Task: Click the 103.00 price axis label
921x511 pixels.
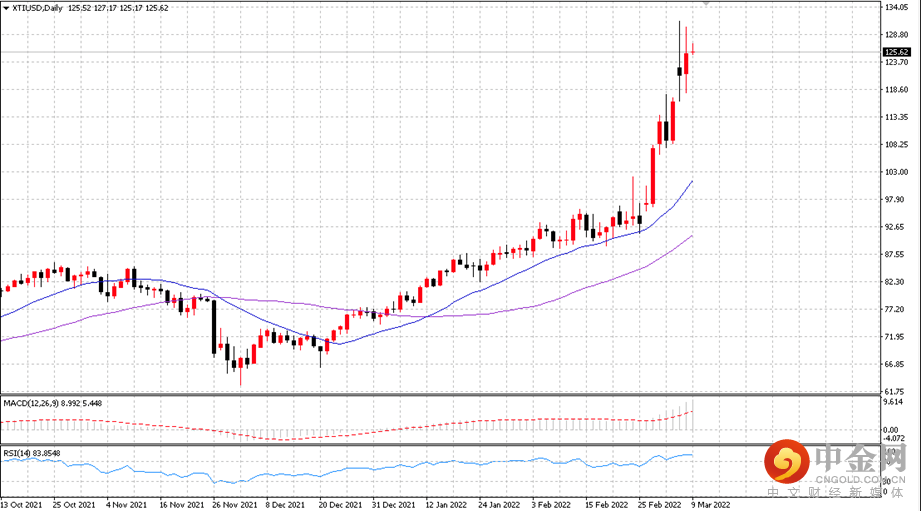Action: pos(896,172)
